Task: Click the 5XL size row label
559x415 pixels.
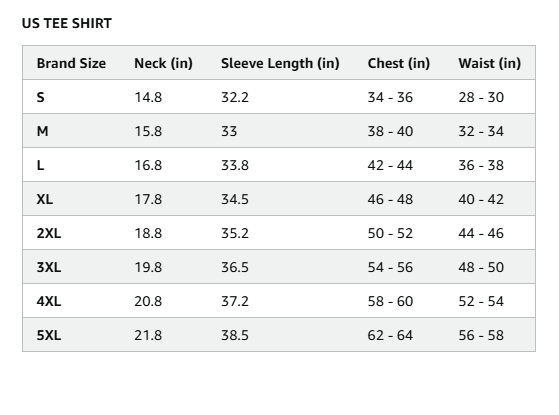Action: click(49, 335)
